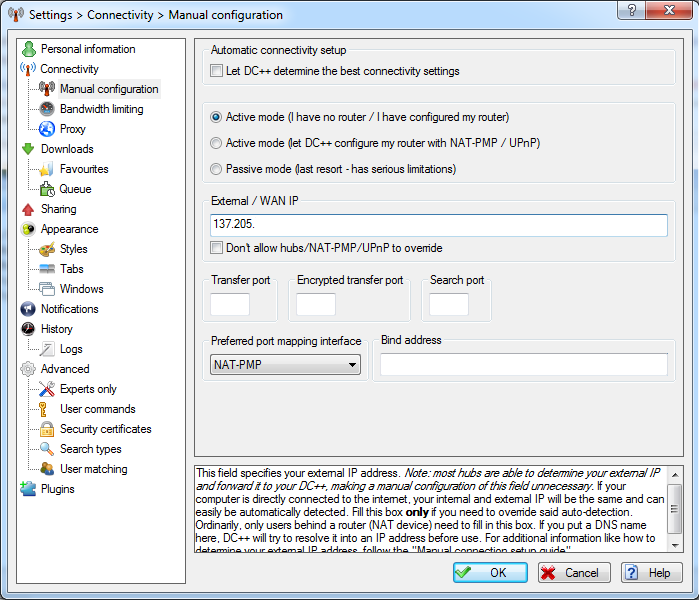Click the Styles paint palette icon
The height and width of the screenshot is (600, 699).
pyautogui.click(x=47, y=249)
